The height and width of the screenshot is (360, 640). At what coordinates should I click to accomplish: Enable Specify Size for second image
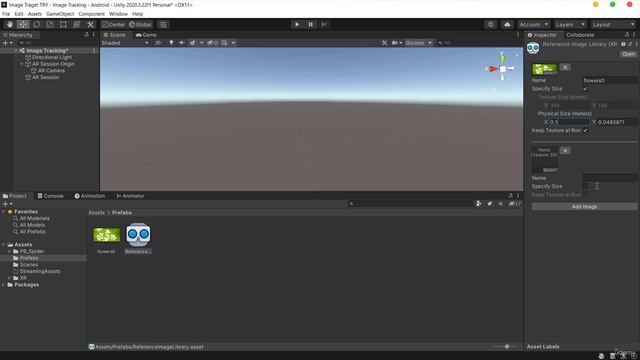click(x=585, y=186)
